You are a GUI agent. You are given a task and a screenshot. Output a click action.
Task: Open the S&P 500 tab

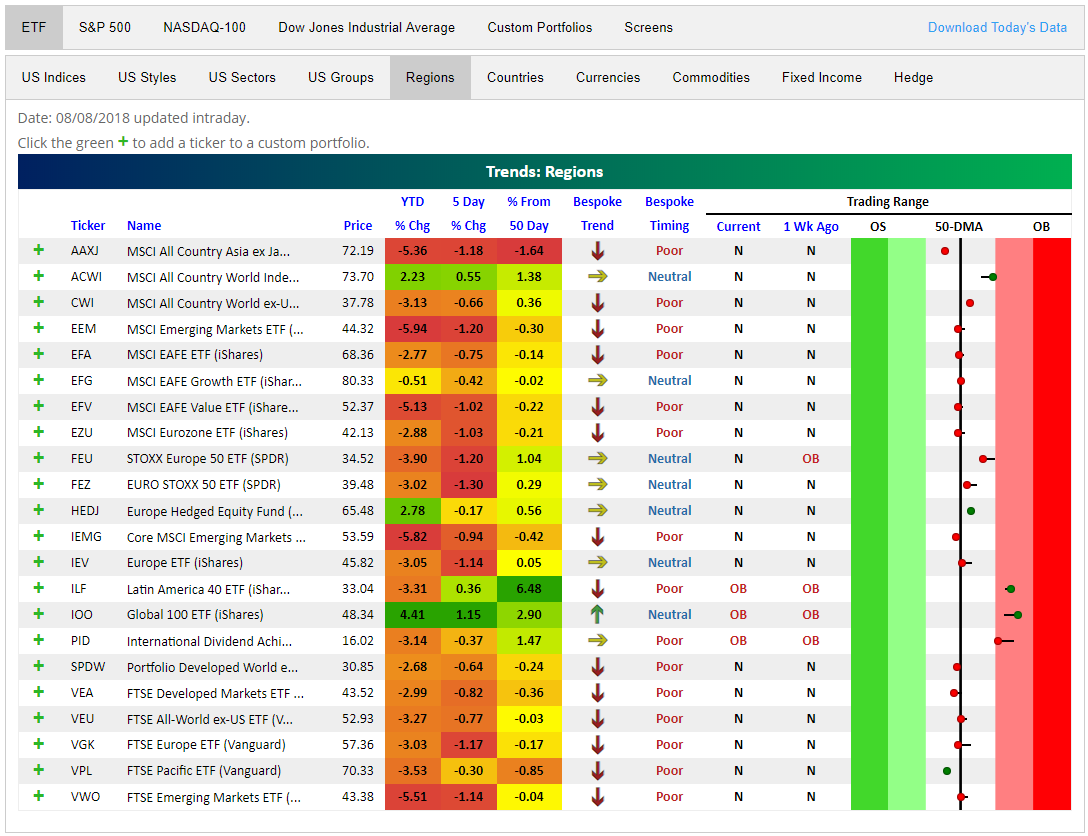tap(104, 27)
